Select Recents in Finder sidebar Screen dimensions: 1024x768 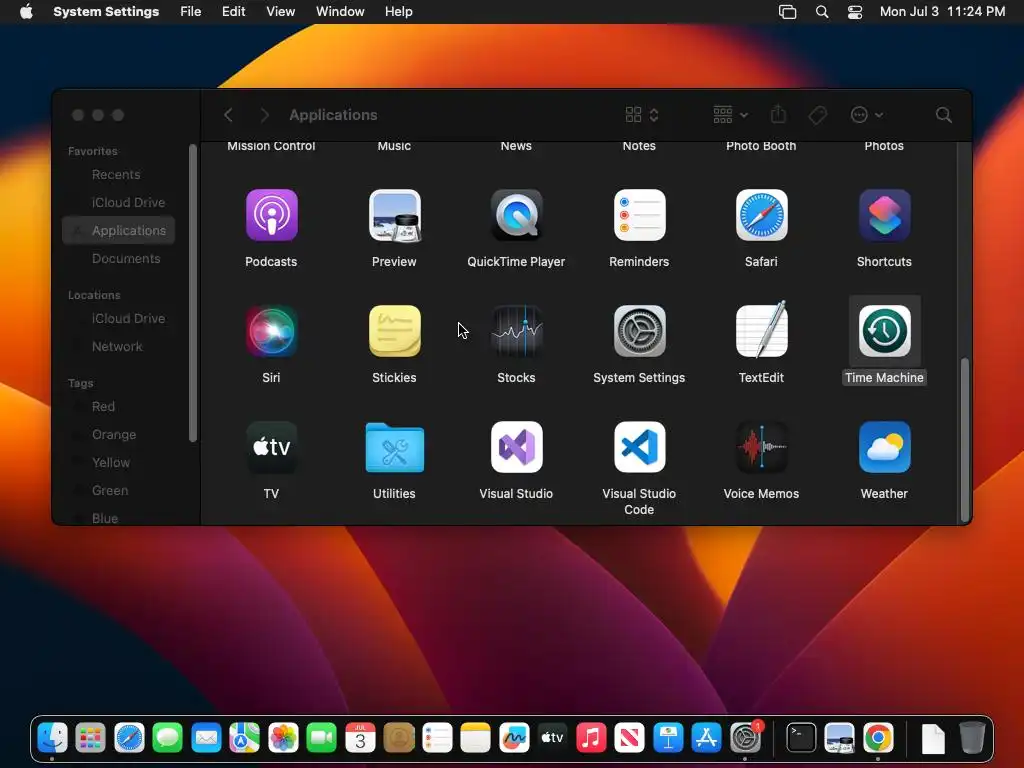(x=118, y=174)
